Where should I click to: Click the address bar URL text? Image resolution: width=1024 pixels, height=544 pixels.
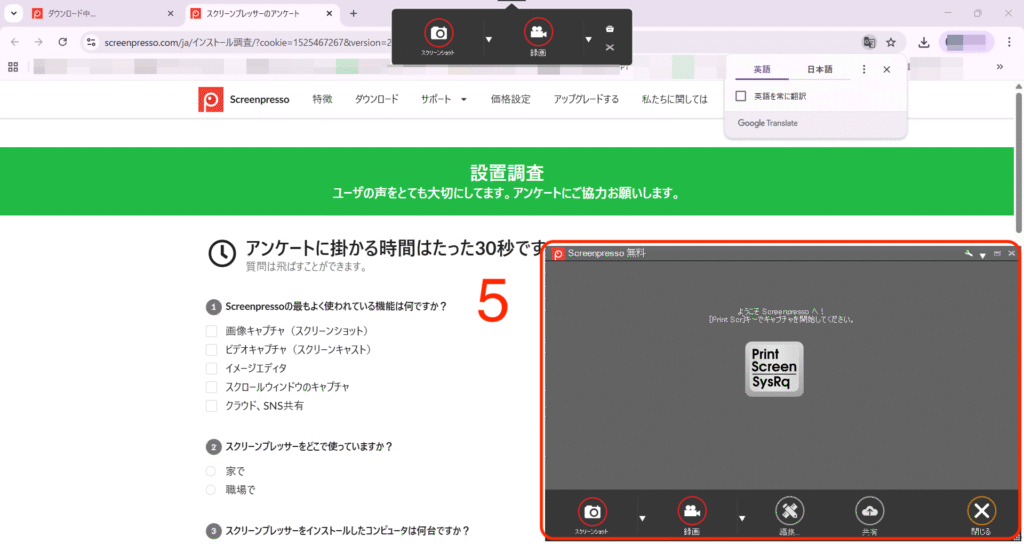pos(248,42)
